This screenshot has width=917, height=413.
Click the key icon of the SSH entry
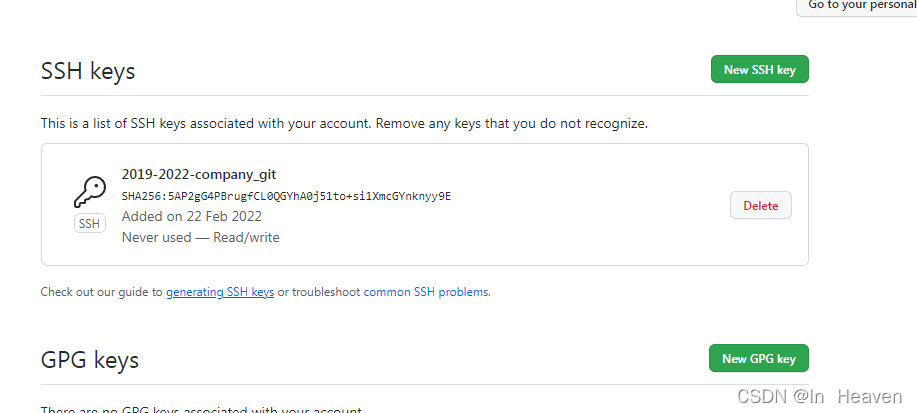pyautogui.click(x=89, y=192)
